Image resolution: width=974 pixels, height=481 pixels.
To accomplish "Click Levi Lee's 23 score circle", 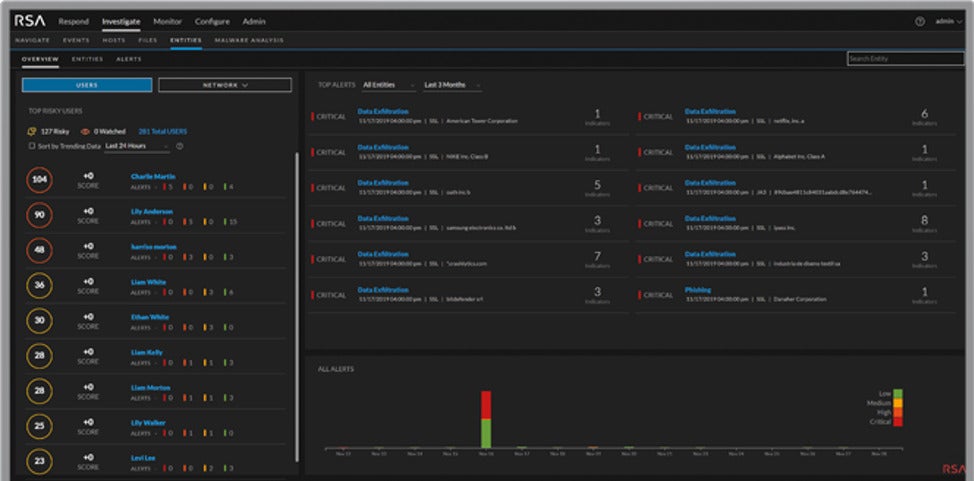I will [40, 462].
